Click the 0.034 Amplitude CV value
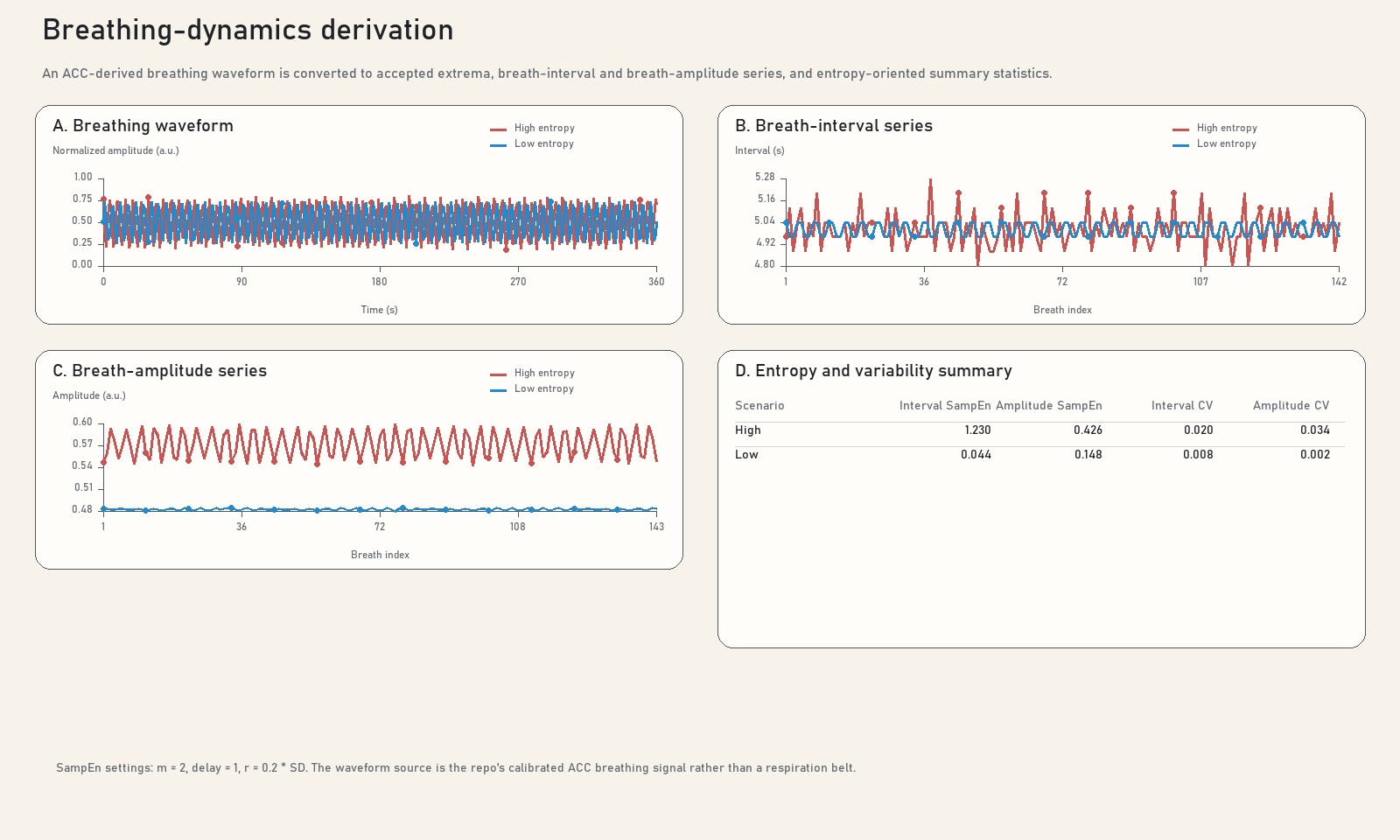 [x=1314, y=430]
